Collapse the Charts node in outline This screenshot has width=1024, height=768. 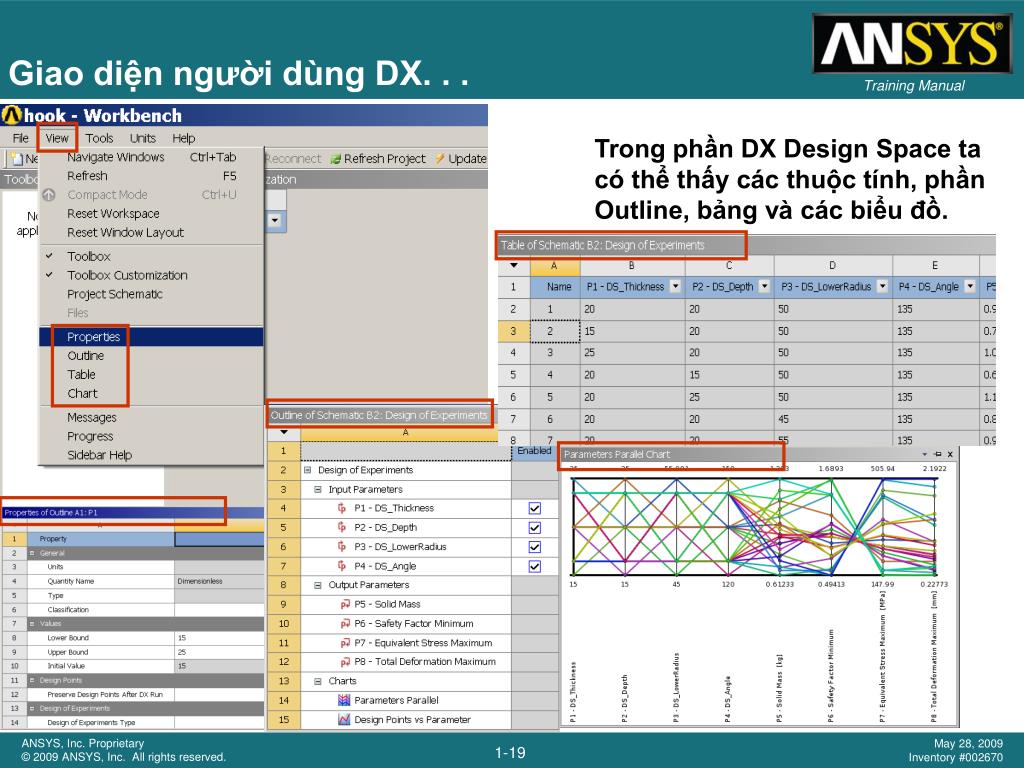pos(318,681)
